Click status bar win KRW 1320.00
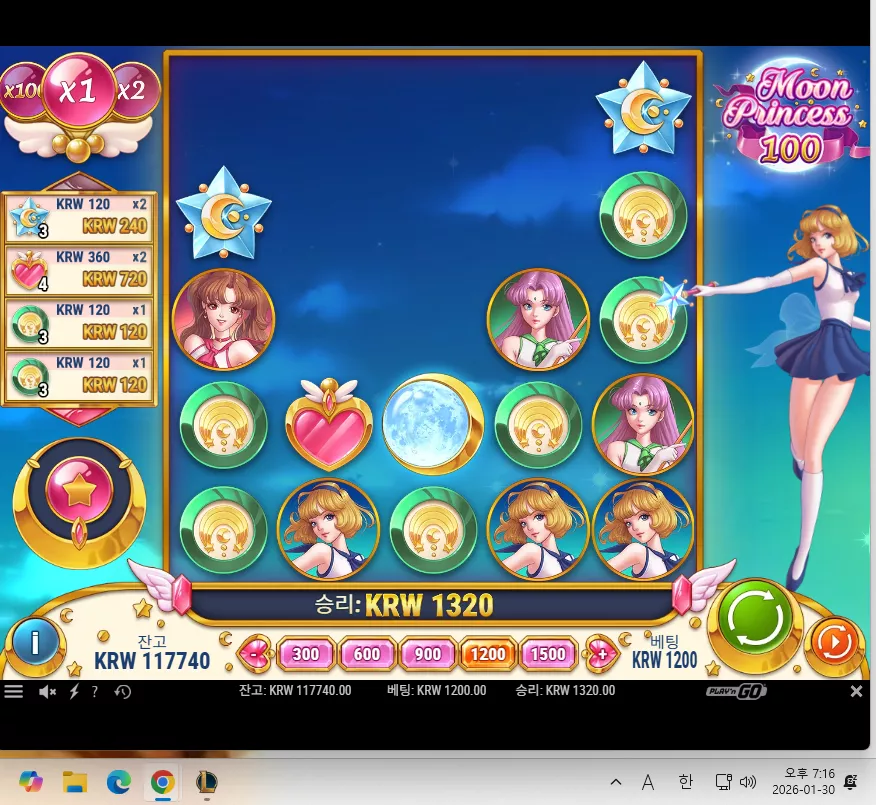This screenshot has width=876, height=805. coord(565,690)
